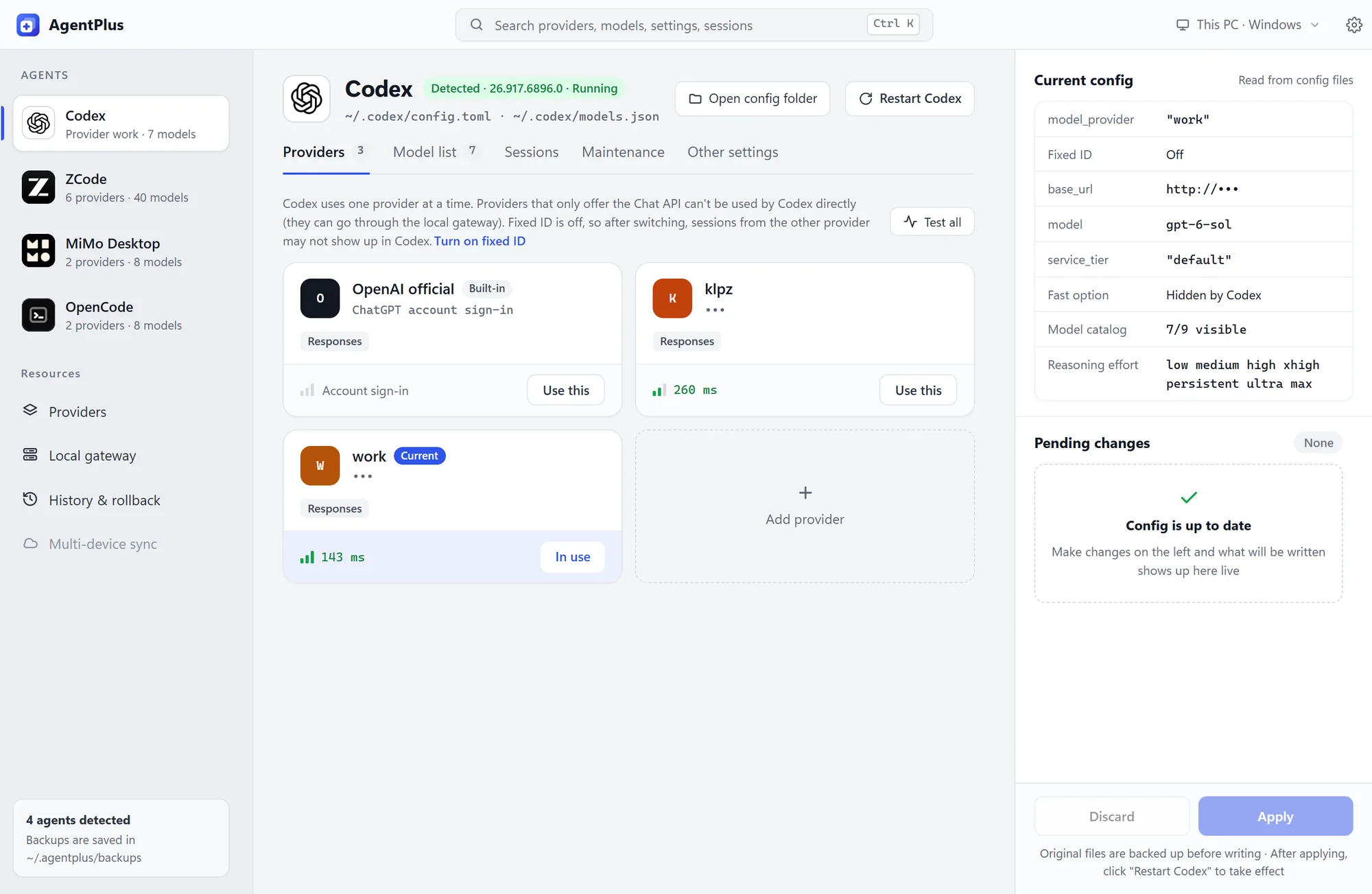Image resolution: width=1372 pixels, height=894 pixels.
Task: Click the gpt-6-sol model value
Action: 1198,224
